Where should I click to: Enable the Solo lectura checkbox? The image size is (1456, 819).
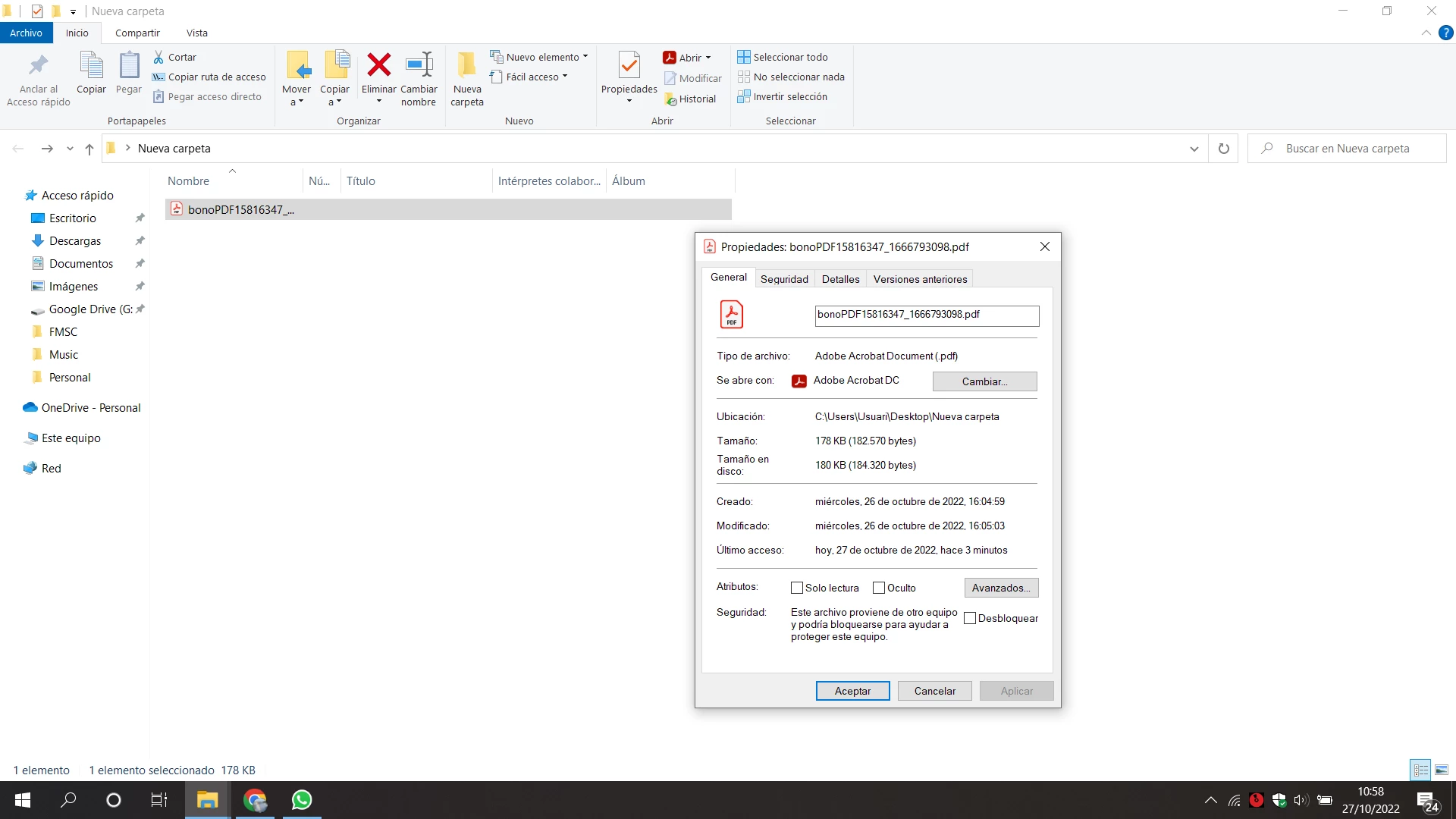(797, 588)
